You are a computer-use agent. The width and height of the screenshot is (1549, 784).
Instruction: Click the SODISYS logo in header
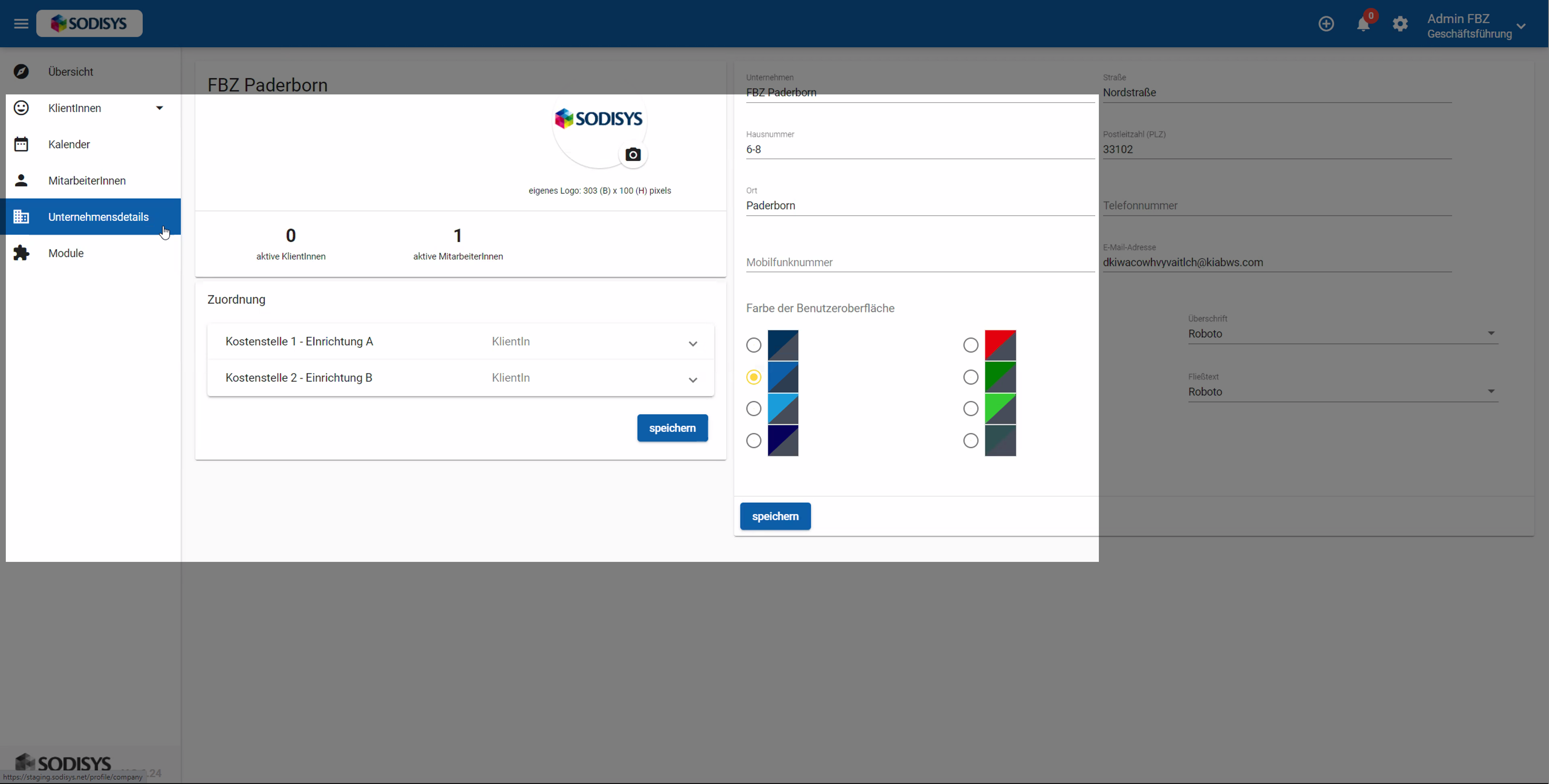tap(89, 24)
